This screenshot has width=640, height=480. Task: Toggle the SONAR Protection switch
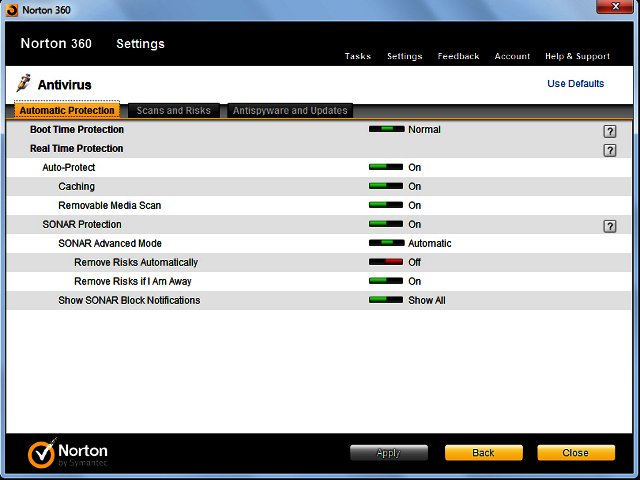tap(386, 224)
